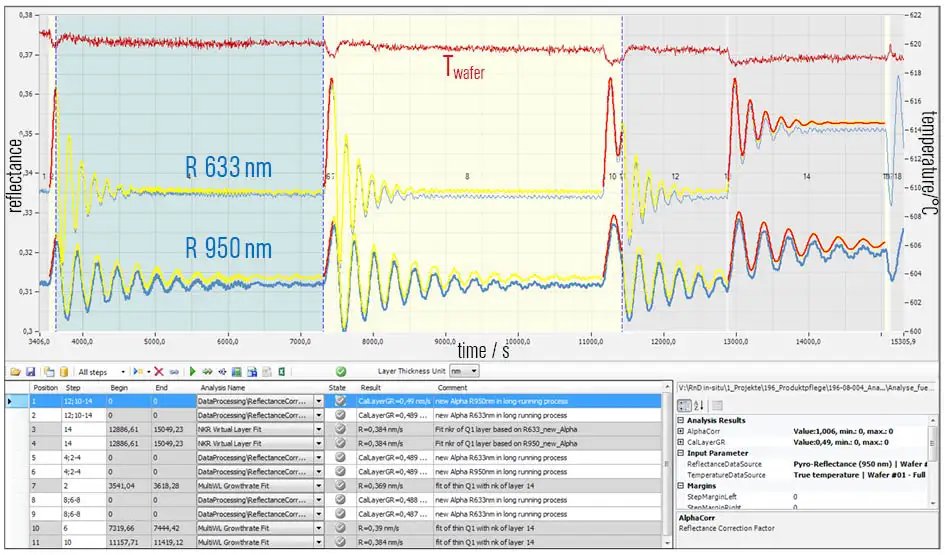Screen dimensions: 945x555
Task: Click property grid scrollbar down arrow
Action: (933, 503)
